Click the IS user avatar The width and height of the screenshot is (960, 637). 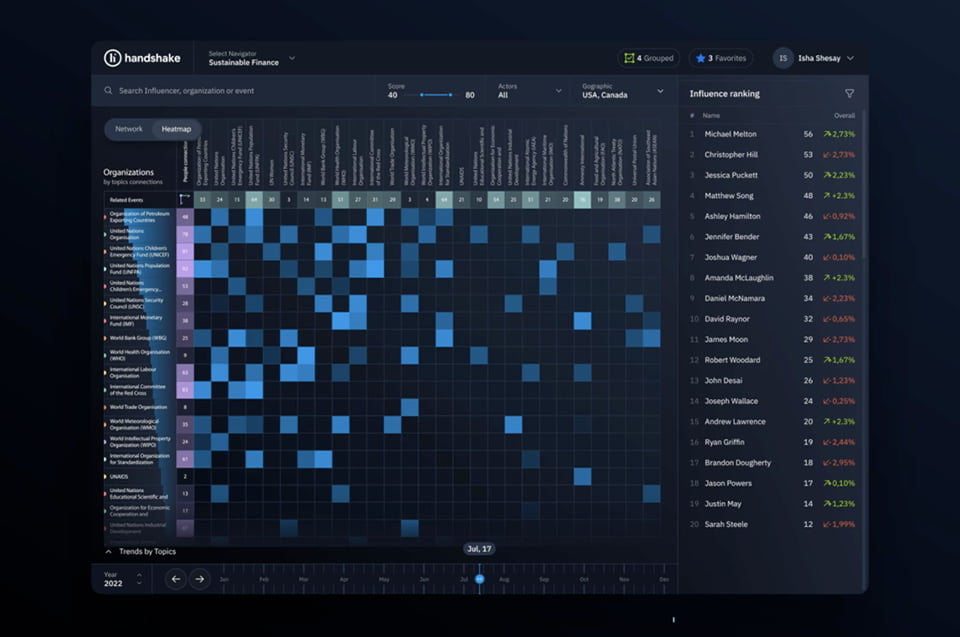[x=783, y=58]
